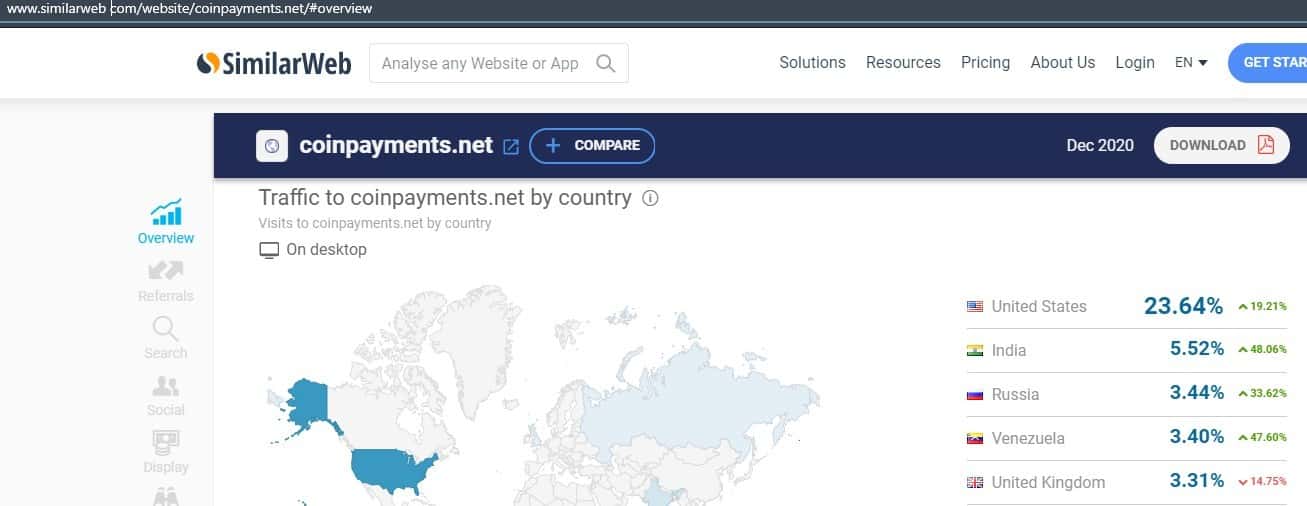Viewport: 1307px width, 506px height.
Task: Open the EN language dropdown
Action: (x=1191, y=62)
